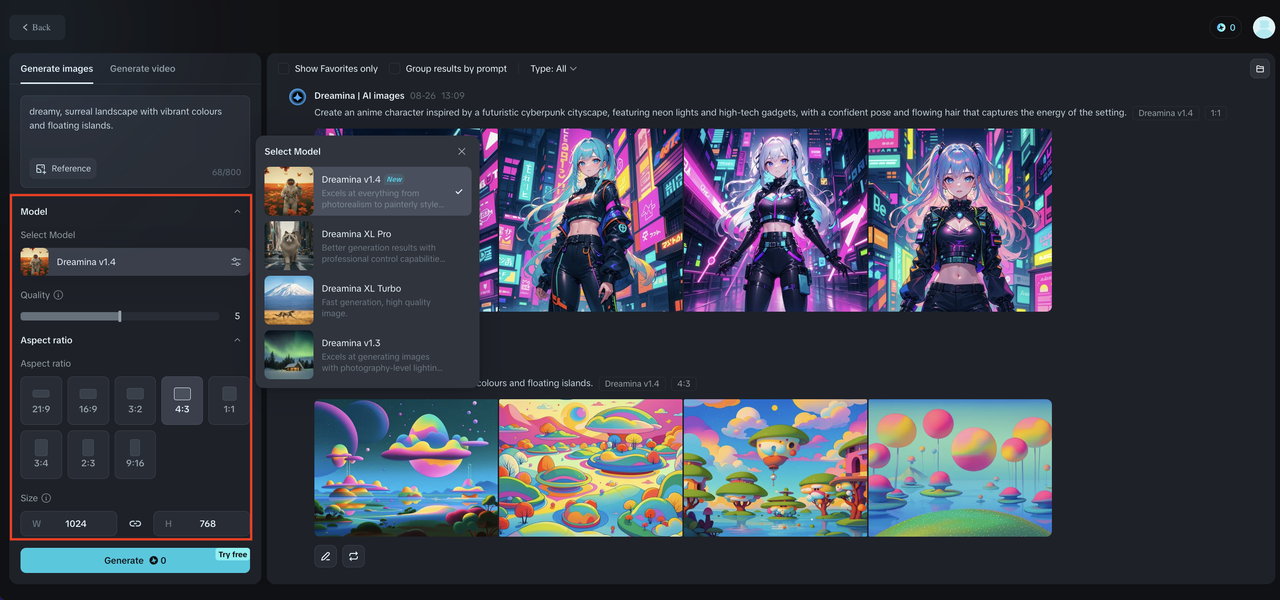
Task: Click the 68/800 character counter
Action: point(227,172)
